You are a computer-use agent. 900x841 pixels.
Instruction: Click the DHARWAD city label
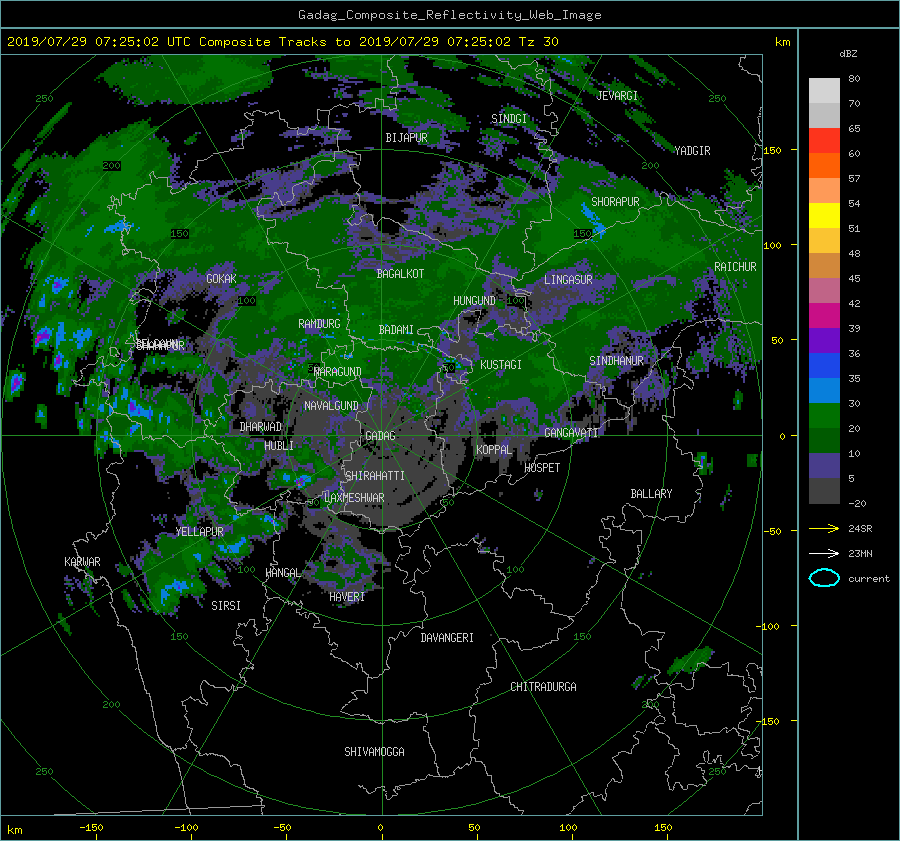point(261,427)
